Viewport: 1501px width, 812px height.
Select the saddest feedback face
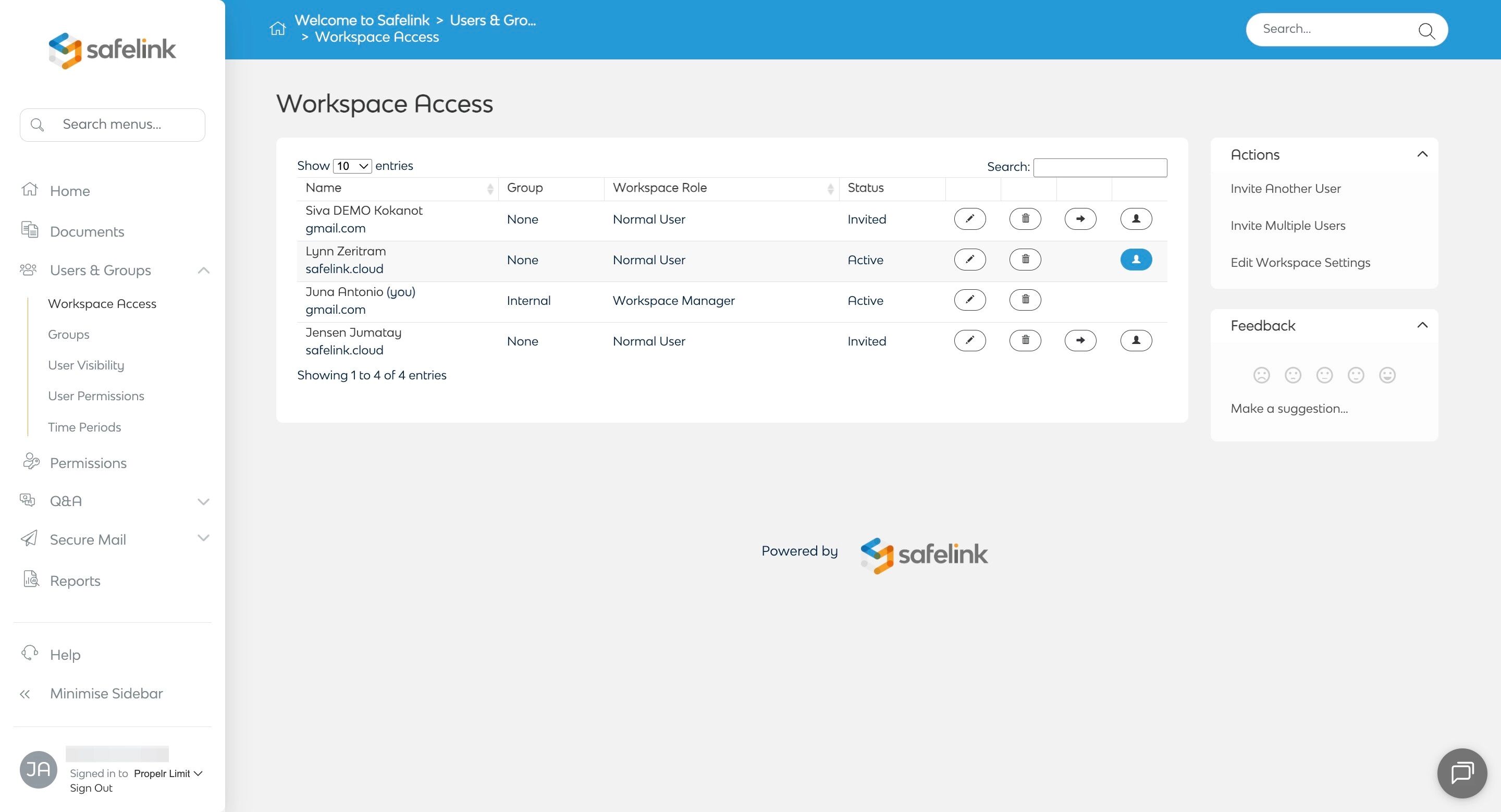1261,375
